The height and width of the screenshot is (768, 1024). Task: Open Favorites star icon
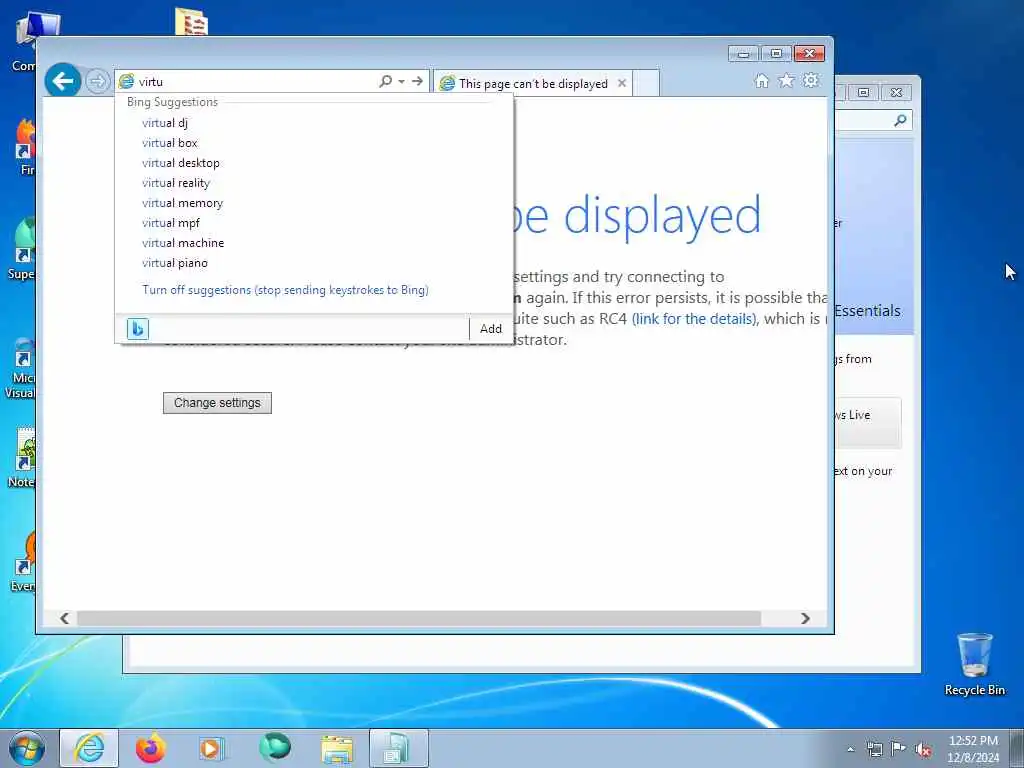point(786,80)
